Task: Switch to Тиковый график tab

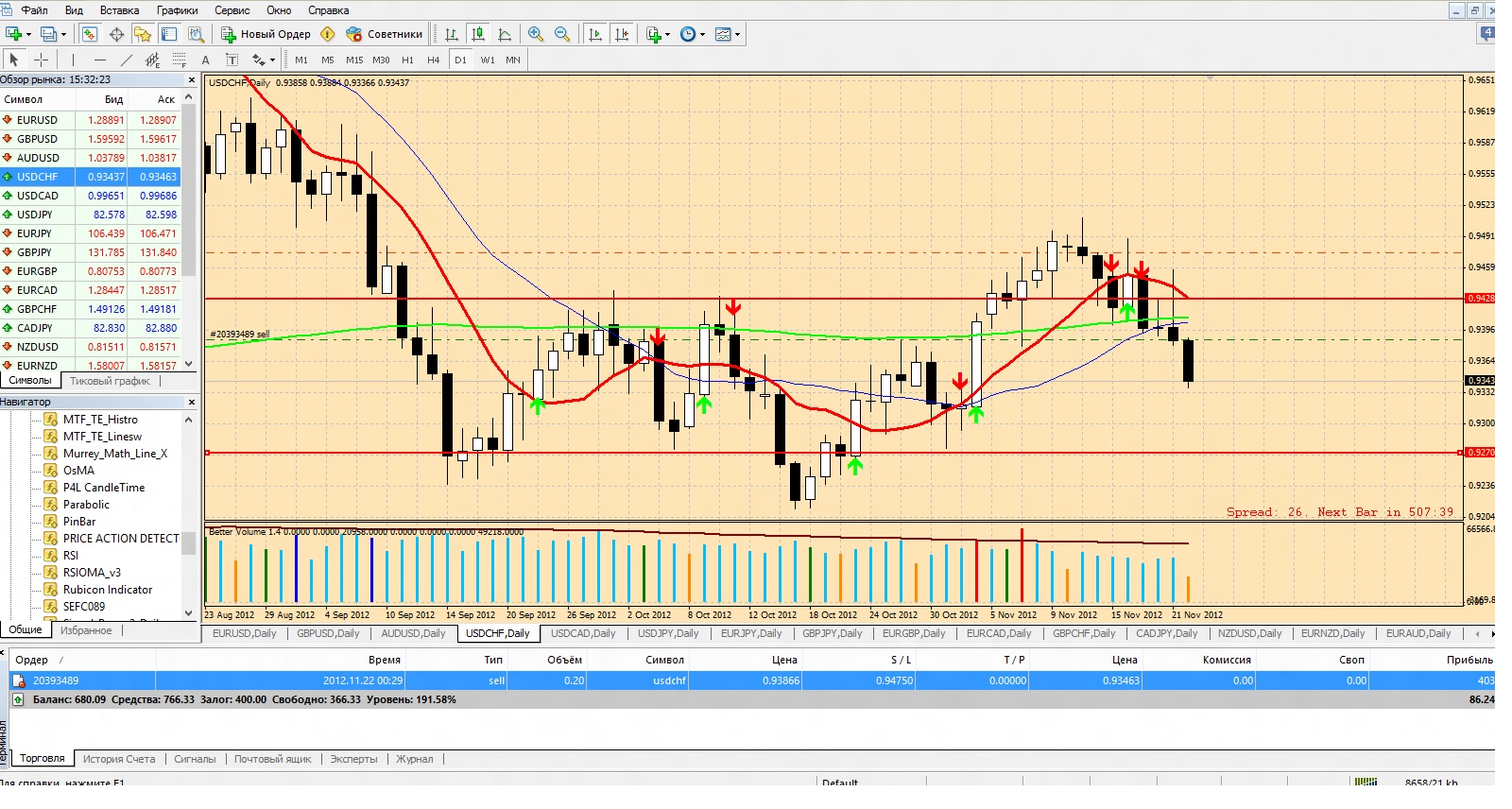Action: click(110, 381)
